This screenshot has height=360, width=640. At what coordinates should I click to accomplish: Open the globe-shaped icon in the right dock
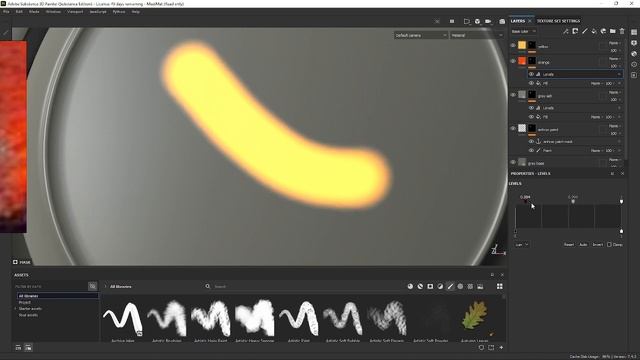pos(634,53)
